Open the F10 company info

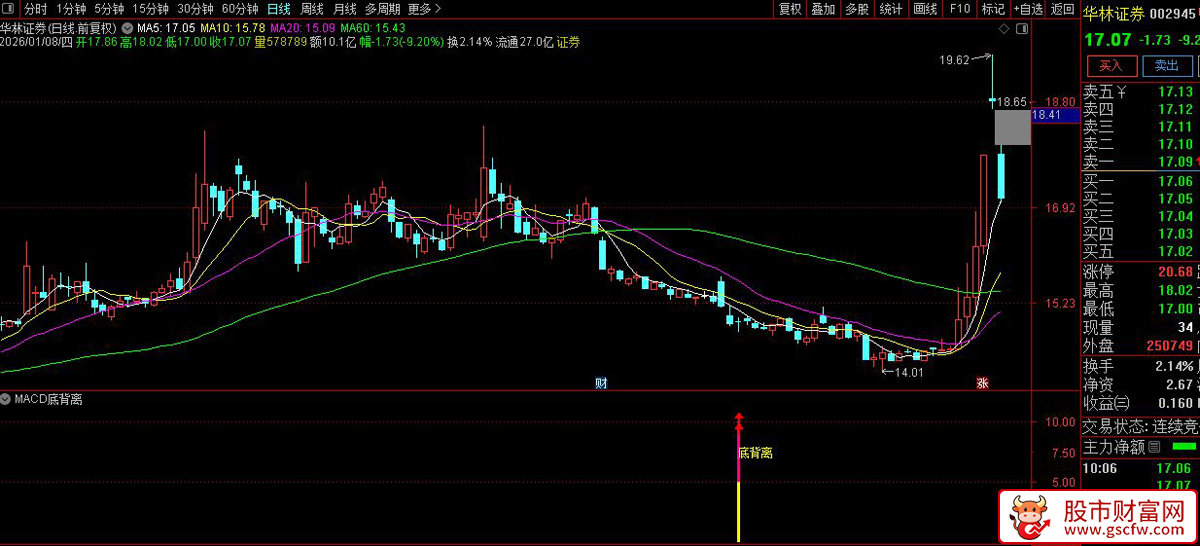tap(960, 9)
